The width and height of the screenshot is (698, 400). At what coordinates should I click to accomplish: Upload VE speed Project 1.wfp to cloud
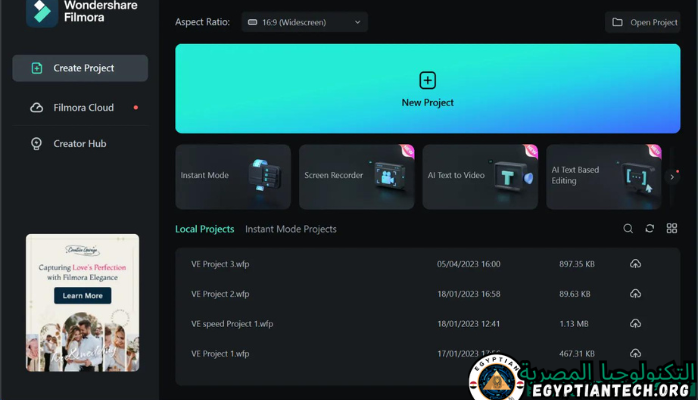635,323
